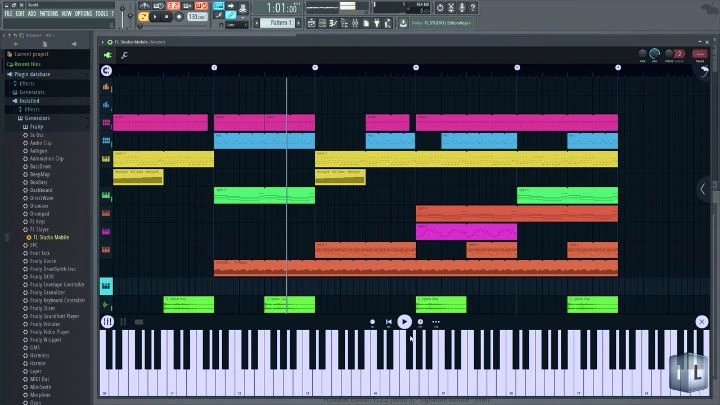Select FL Studio Mobile in browser list
The height and width of the screenshot is (405, 720).
tap(51, 237)
